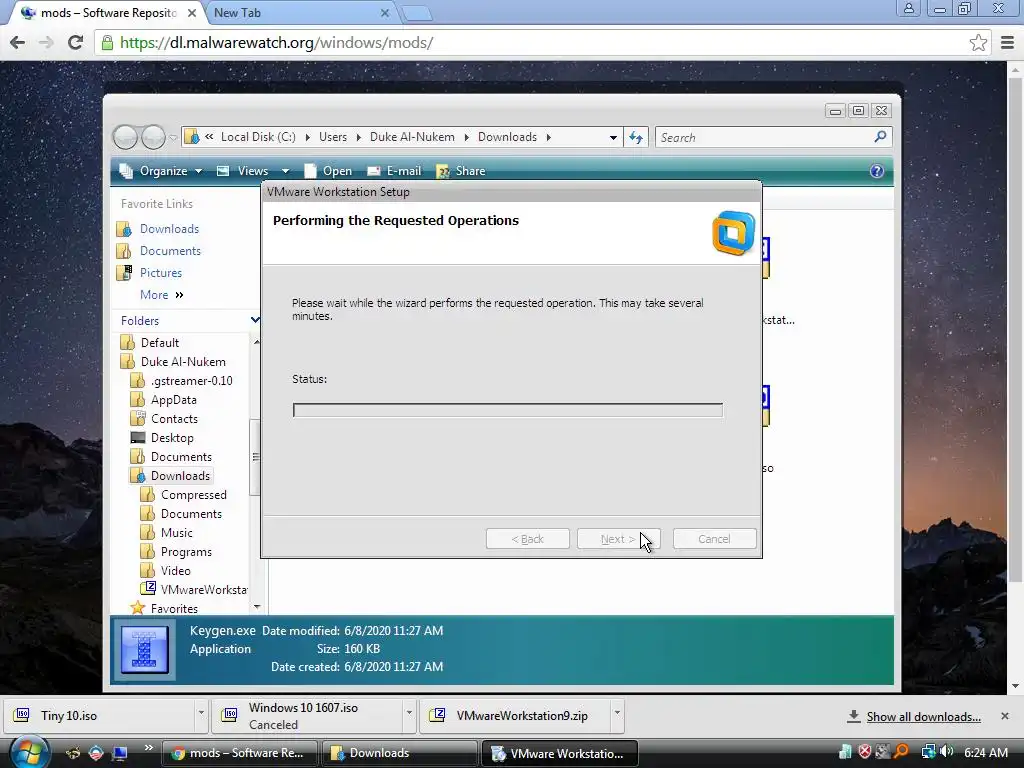Click the volume speaker tray icon
This screenshot has height=768, width=1024.
coord(947,752)
